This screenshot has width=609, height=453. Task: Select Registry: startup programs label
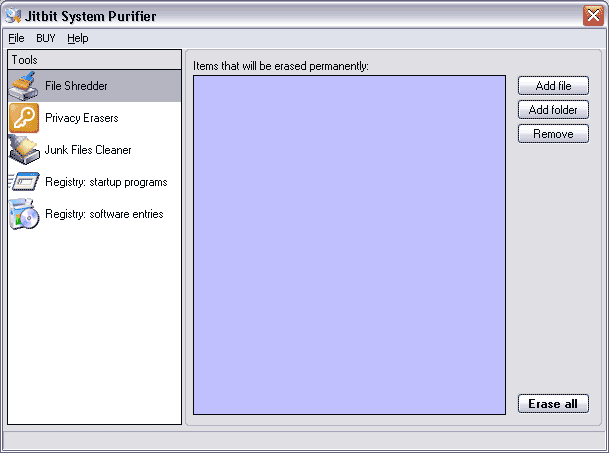click(106, 182)
